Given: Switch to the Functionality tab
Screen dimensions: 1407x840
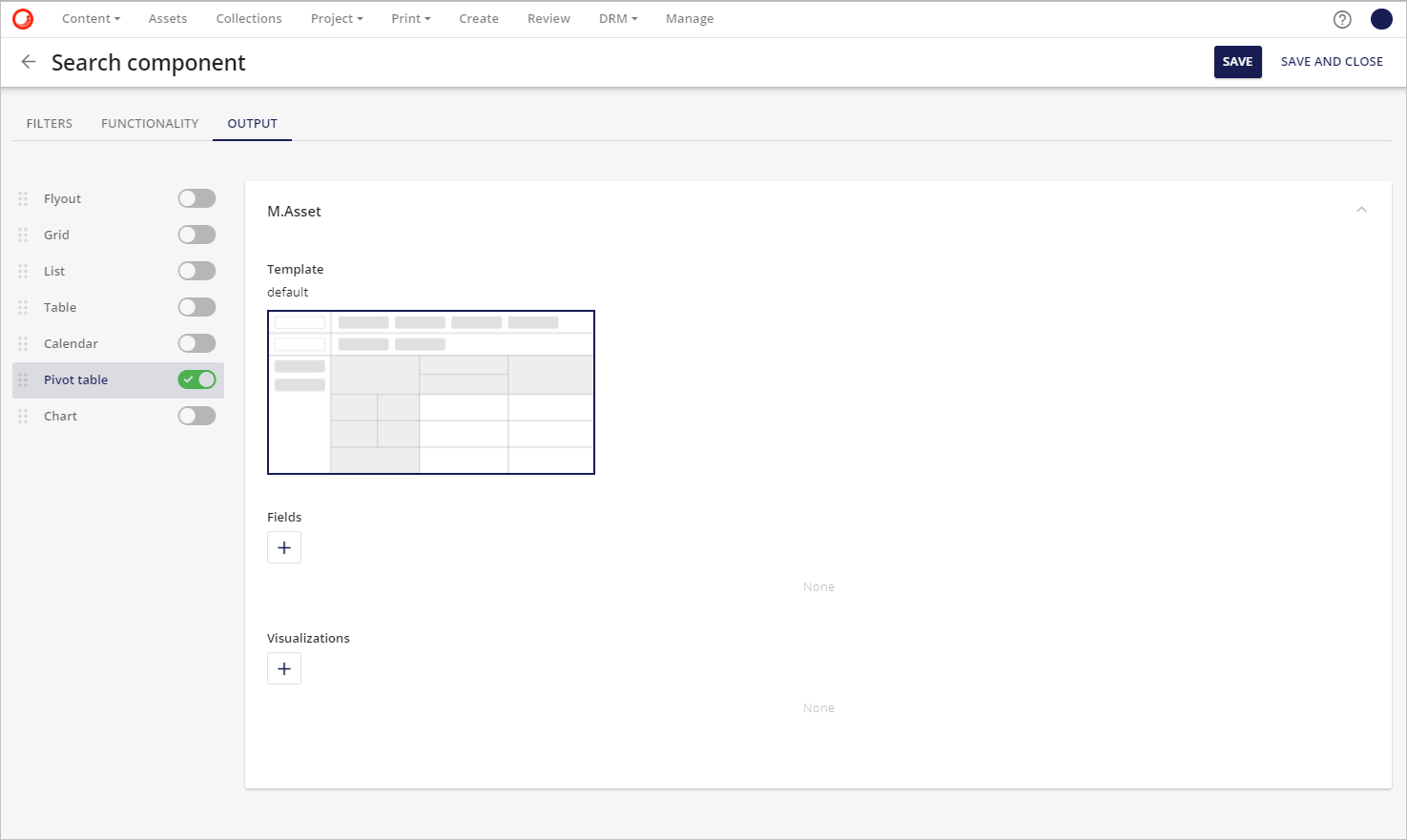Looking at the screenshot, I should (x=150, y=123).
